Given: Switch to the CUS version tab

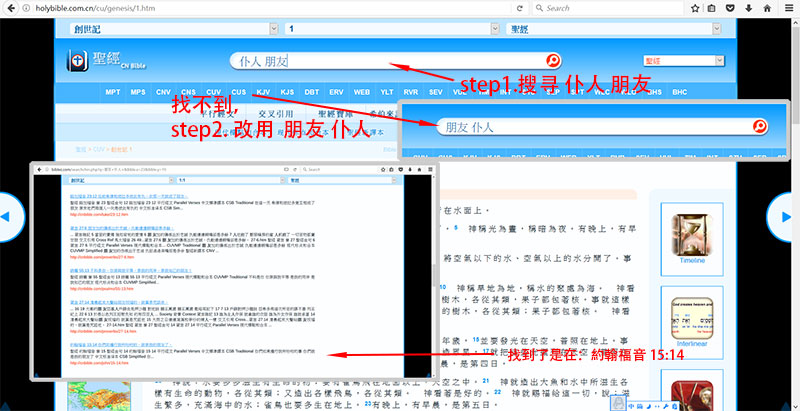Looking at the screenshot, I should [x=239, y=92].
